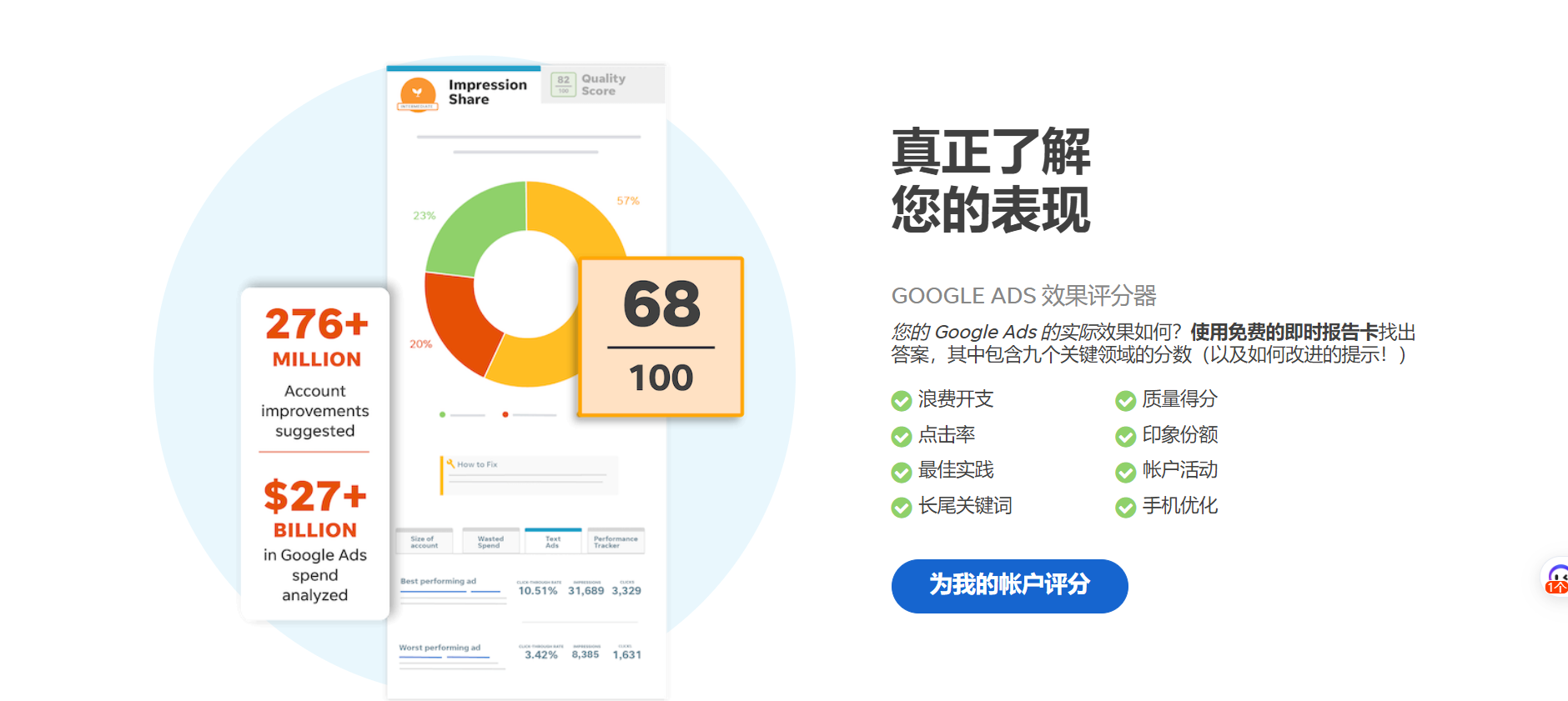Viewport: 1568px width, 701px height.
Task: Click the wrench icon beside How to Fix
Action: [450, 463]
